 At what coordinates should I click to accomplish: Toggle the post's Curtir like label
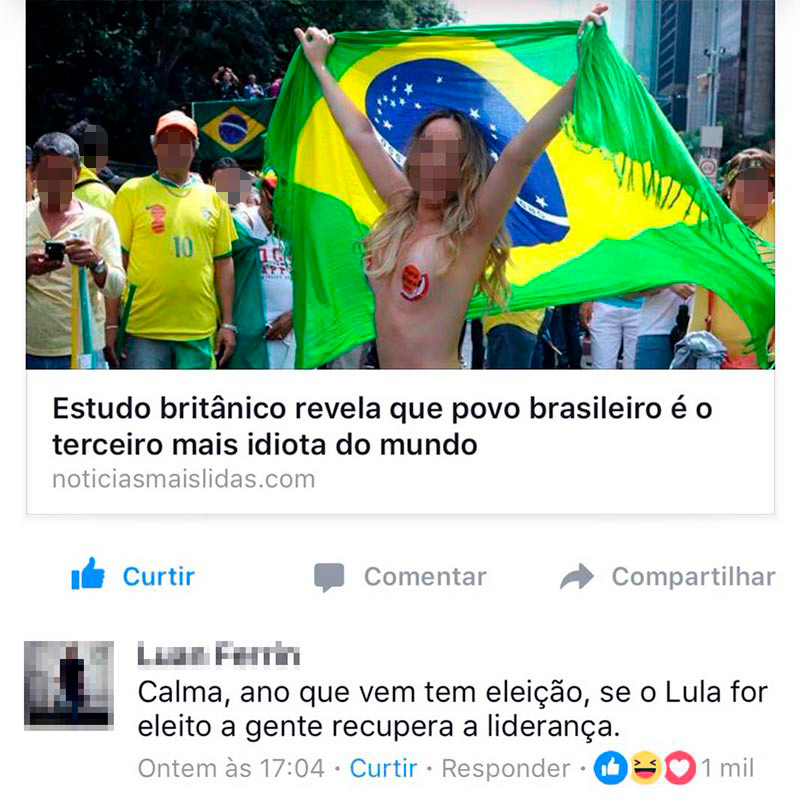coord(159,577)
